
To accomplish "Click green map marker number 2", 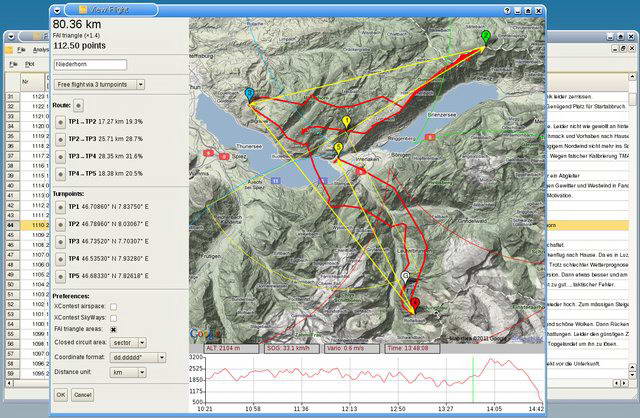I will coord(485,37).
